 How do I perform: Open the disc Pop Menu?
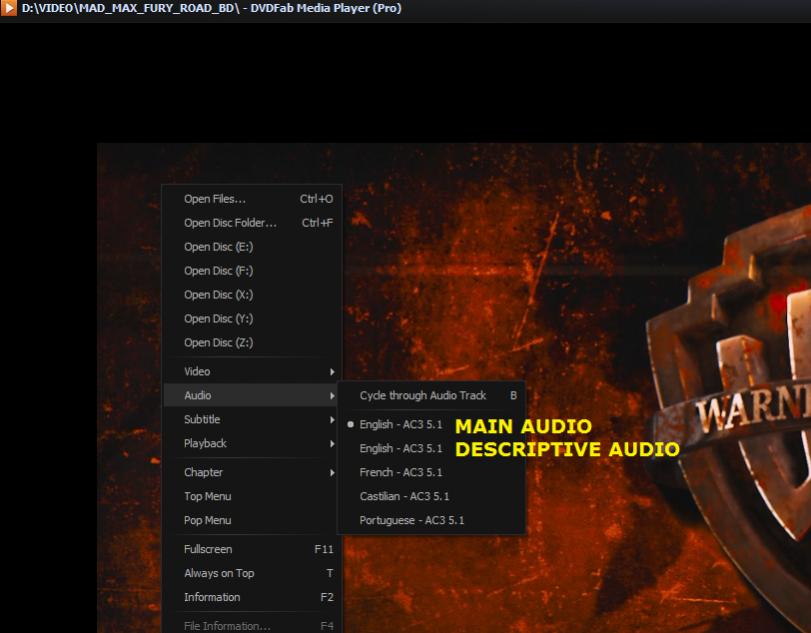click(x=252, y=520)
